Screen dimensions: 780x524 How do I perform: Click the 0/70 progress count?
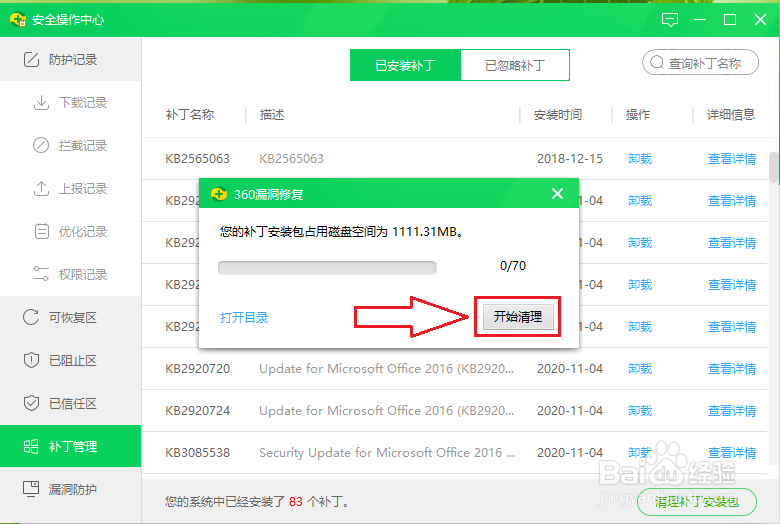513,266
